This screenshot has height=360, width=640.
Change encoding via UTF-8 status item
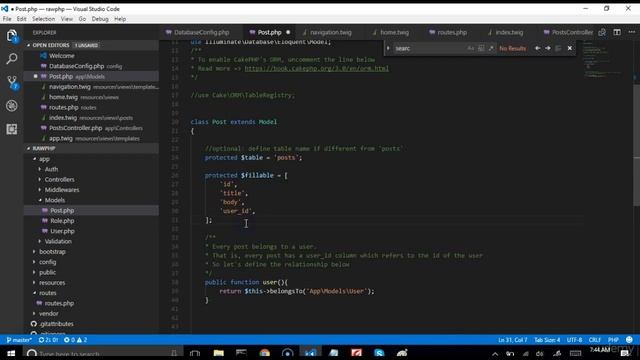pos(574,340)
